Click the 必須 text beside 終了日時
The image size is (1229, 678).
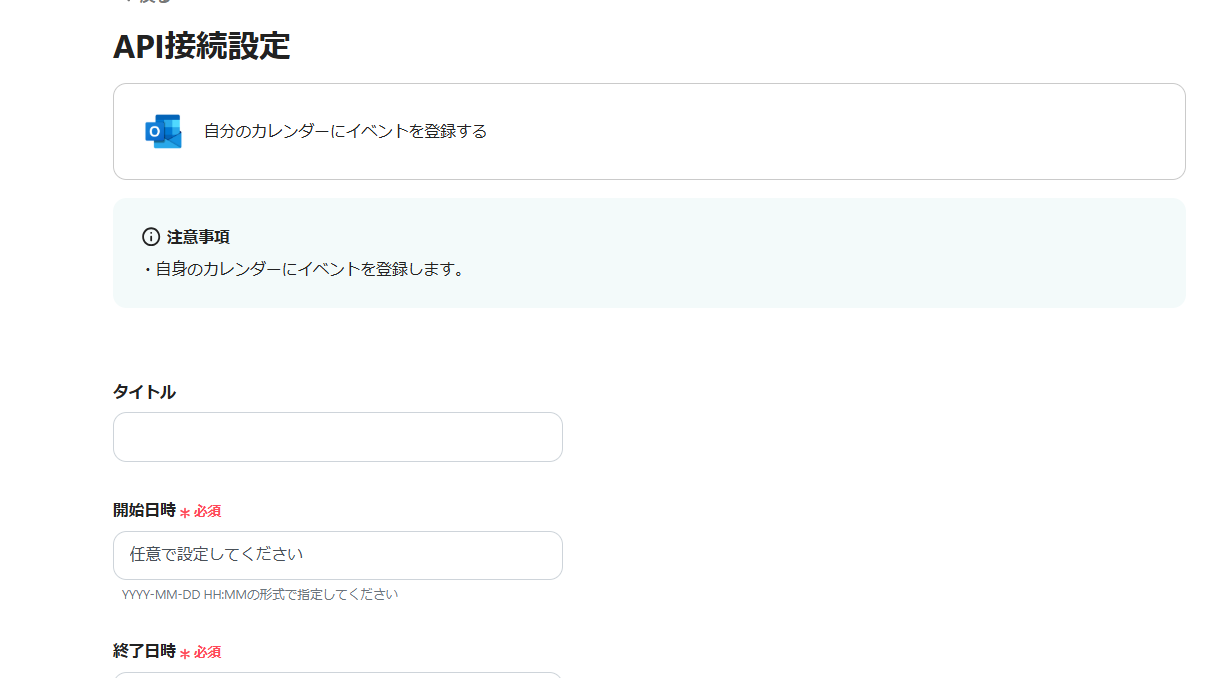207,652
